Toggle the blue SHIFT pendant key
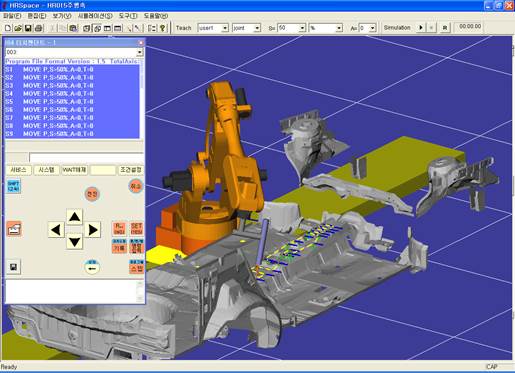 coord(13,186)
